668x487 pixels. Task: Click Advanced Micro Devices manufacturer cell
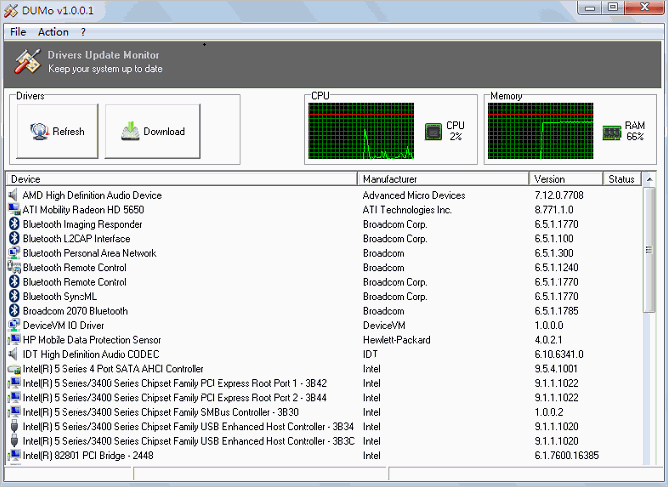[414, 195]
